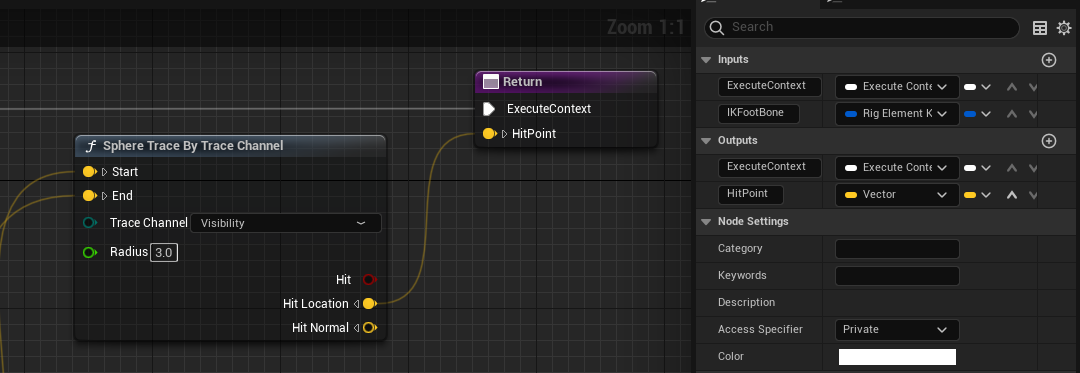This screenshot has width=1080, height=373.
Task: Open output ExecuteContext type dropdown
Action: click(x=897, y=167)
